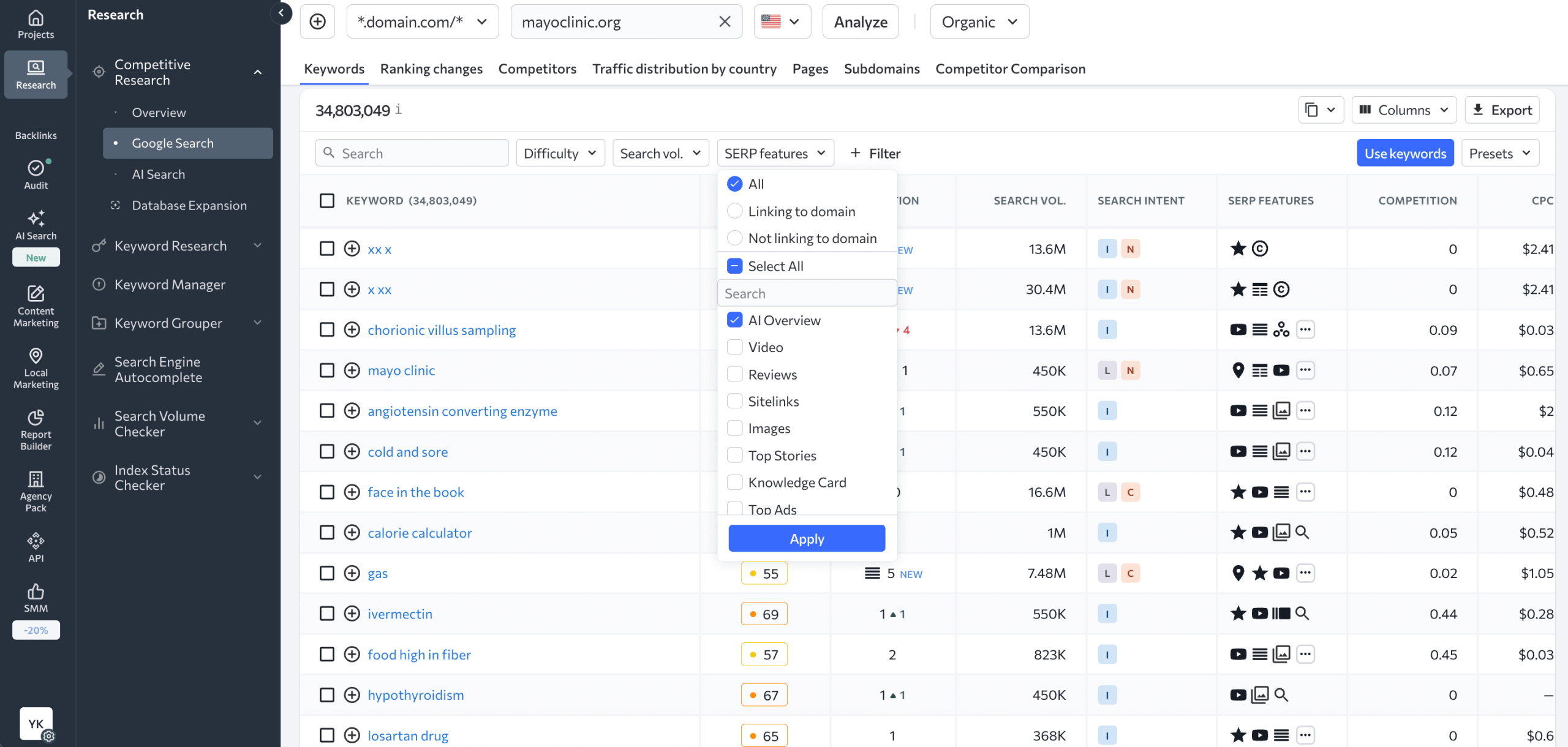
Task: Open the Difficulty filter dropdown
Action: point(560,152)
